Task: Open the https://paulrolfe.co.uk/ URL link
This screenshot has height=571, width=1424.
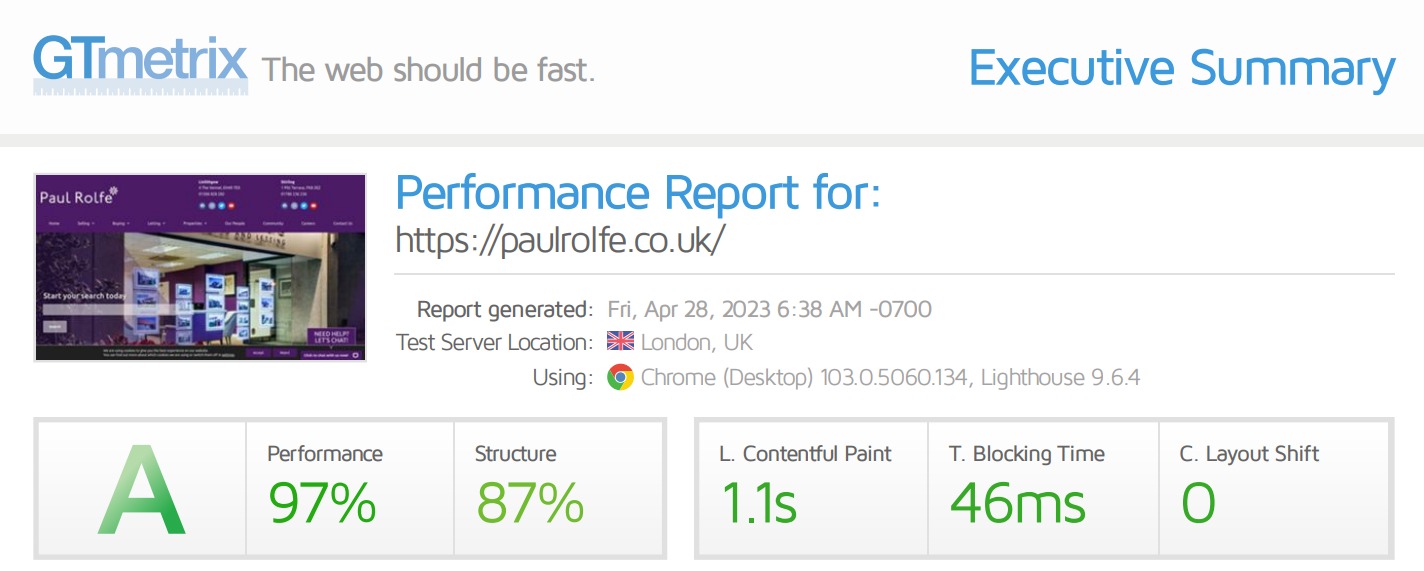Action: tap(559, 240)
